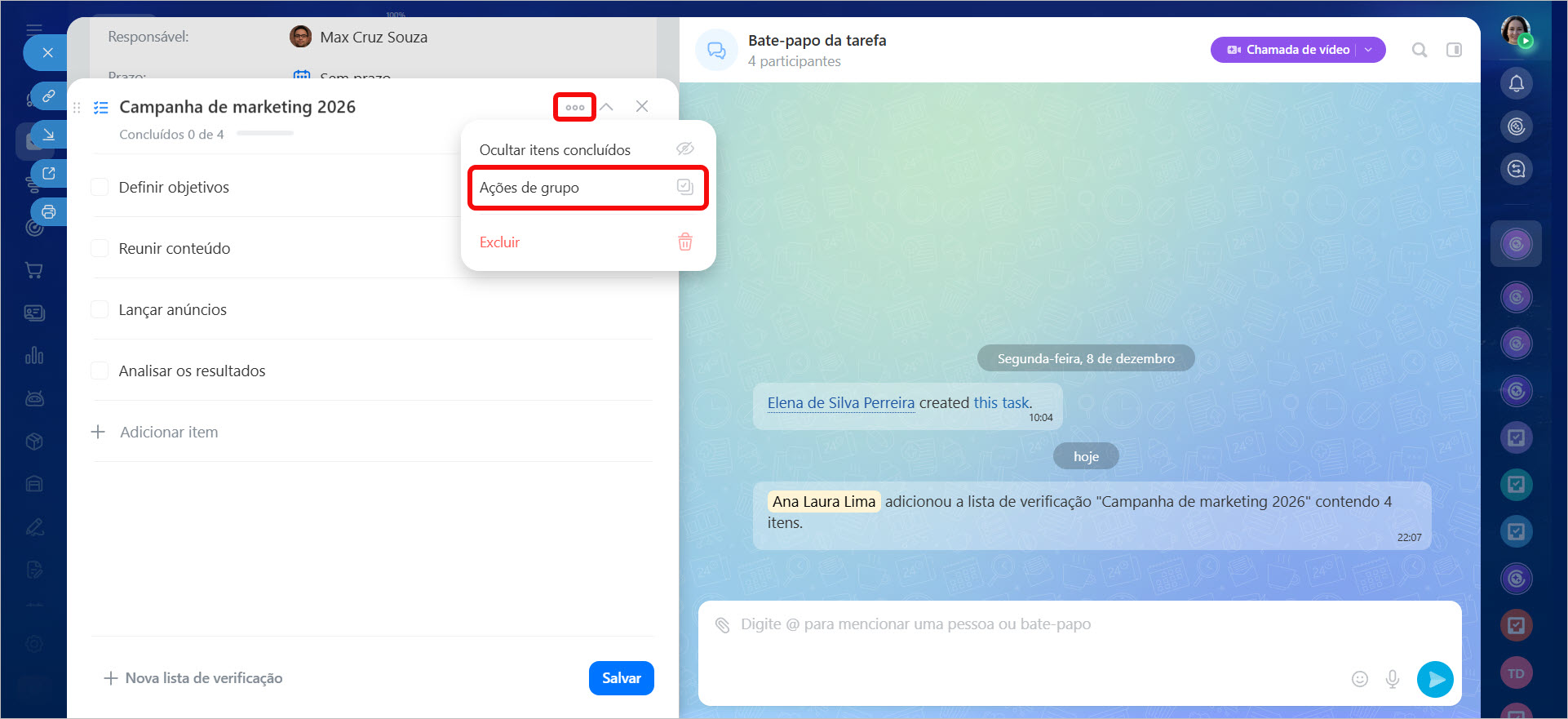Click the attach file paperclip icon

coord(722,625)
